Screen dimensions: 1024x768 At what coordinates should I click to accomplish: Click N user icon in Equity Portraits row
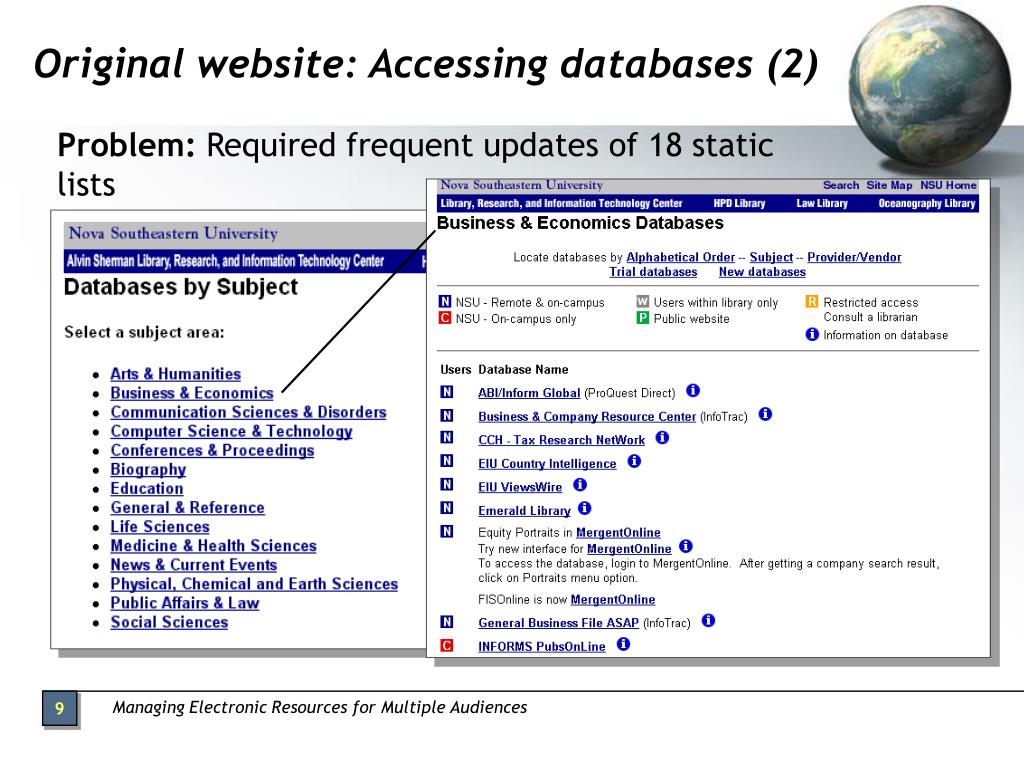447,532
